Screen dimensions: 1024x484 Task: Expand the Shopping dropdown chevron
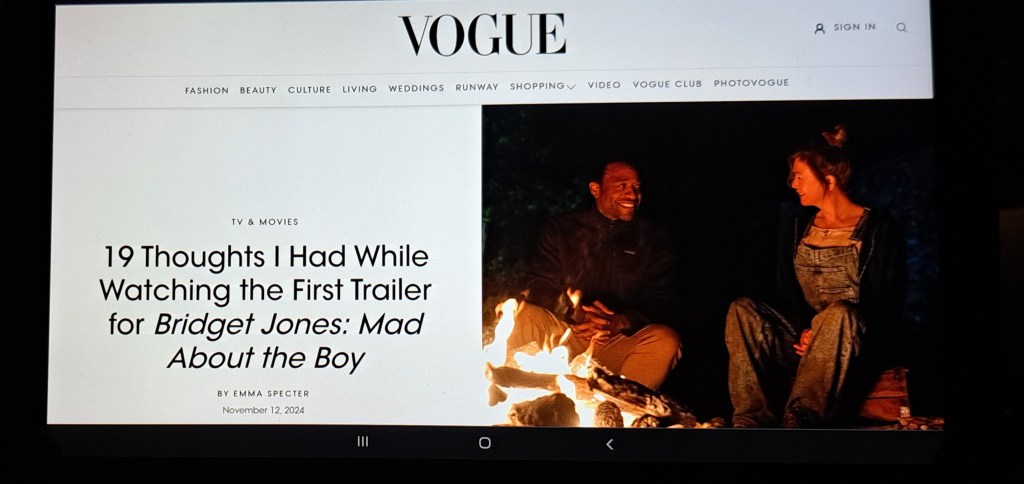[571, 86]
